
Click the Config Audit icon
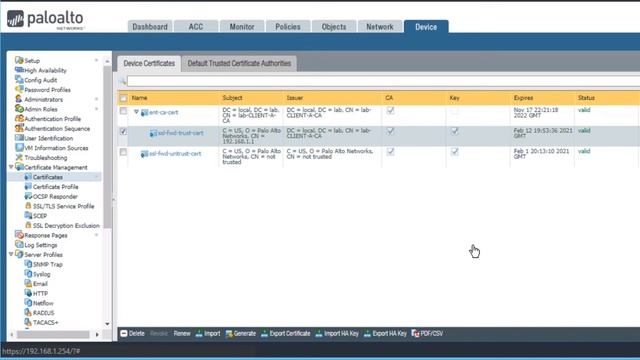click(19, 80)
